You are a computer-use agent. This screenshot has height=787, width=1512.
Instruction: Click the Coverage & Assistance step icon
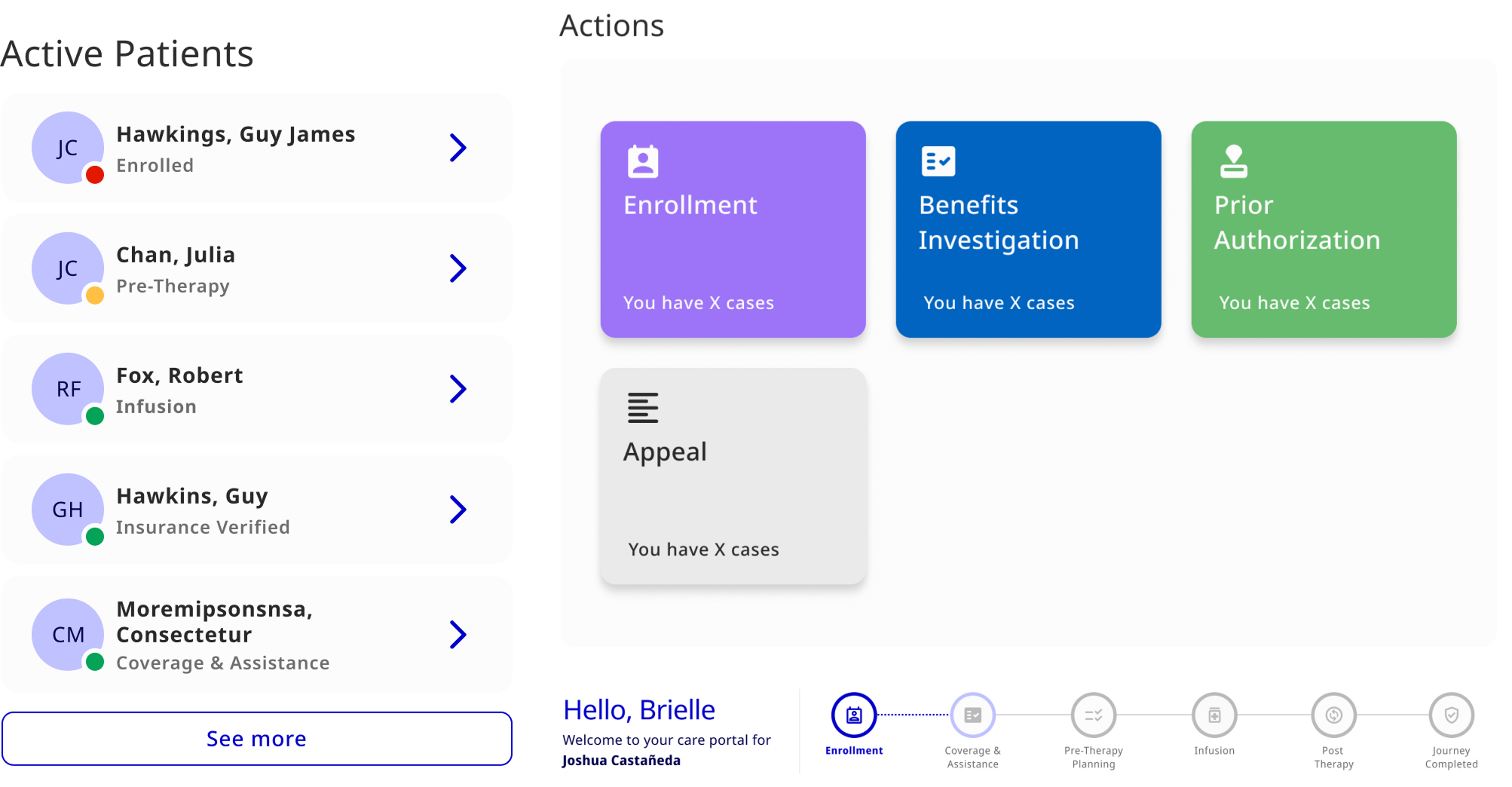pos(972,715)
